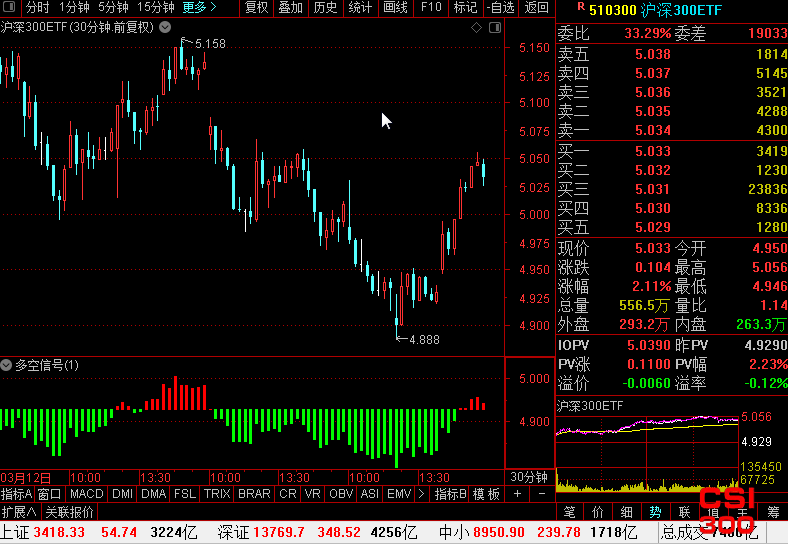Click the 窗口 window button

(x=49, y=494)
